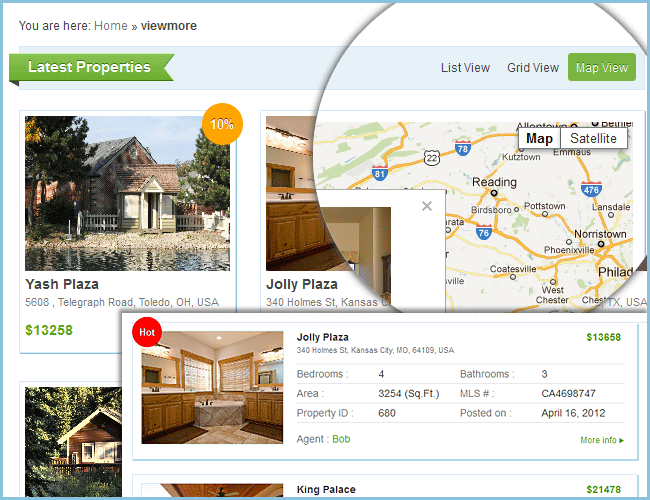
Task: Click More info for Jolly Plaza
Action: 602,440
